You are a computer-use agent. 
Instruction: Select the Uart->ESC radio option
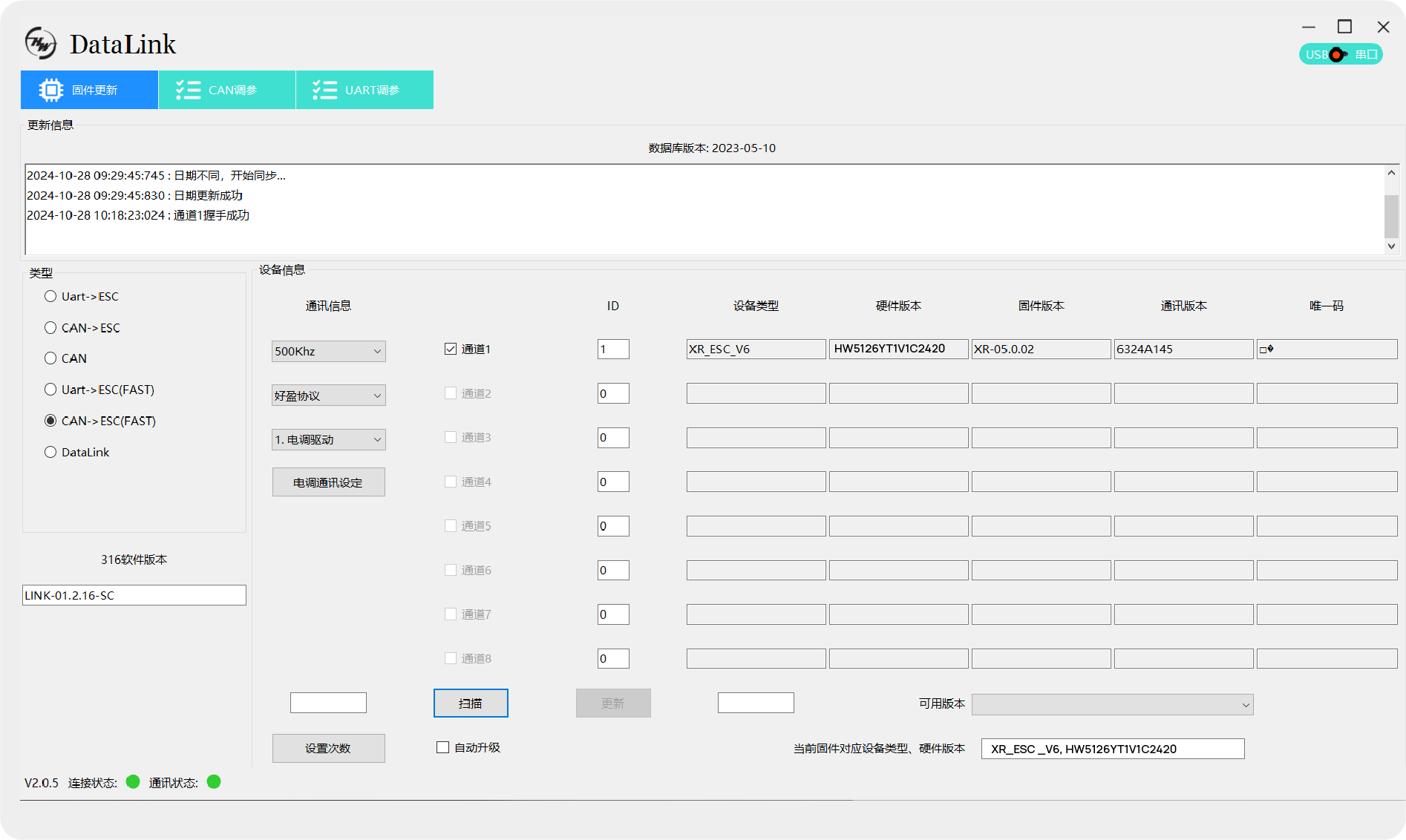(x=50, y=296)
